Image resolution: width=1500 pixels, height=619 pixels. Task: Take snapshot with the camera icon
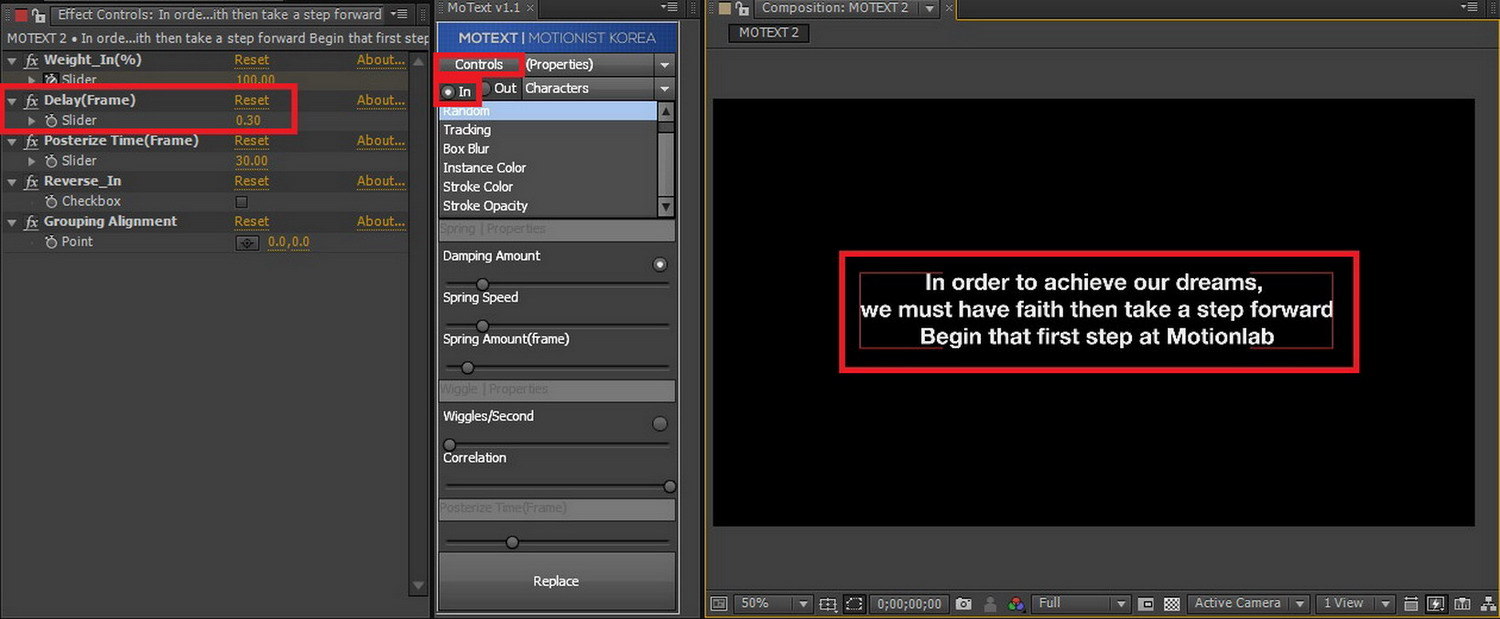[963, 604]
